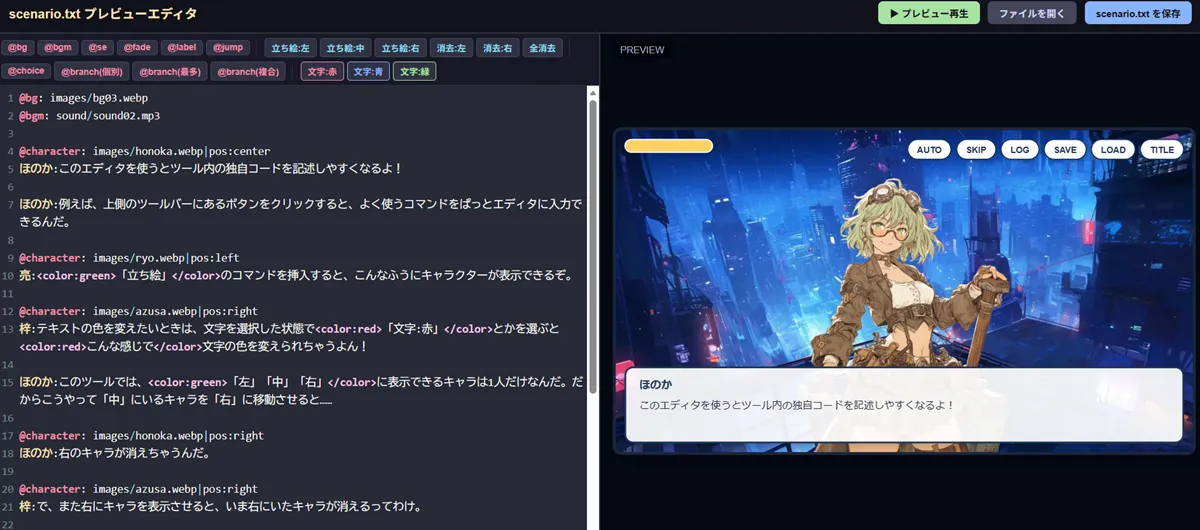Apply red text color 文字:赤
The image size is (1200, 530).
click(x=323, y=72)
